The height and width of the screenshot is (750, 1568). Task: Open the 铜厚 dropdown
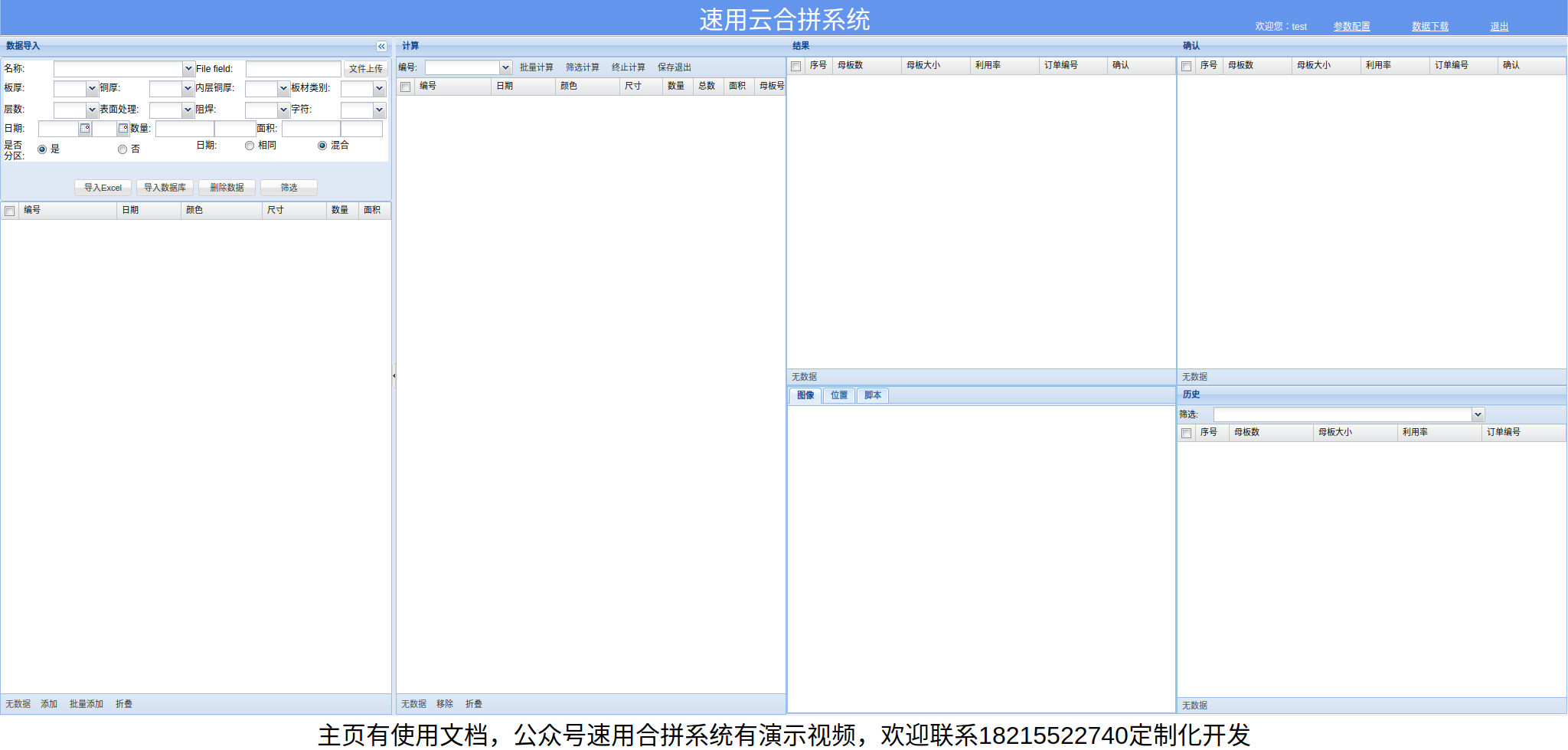[188, 89]
